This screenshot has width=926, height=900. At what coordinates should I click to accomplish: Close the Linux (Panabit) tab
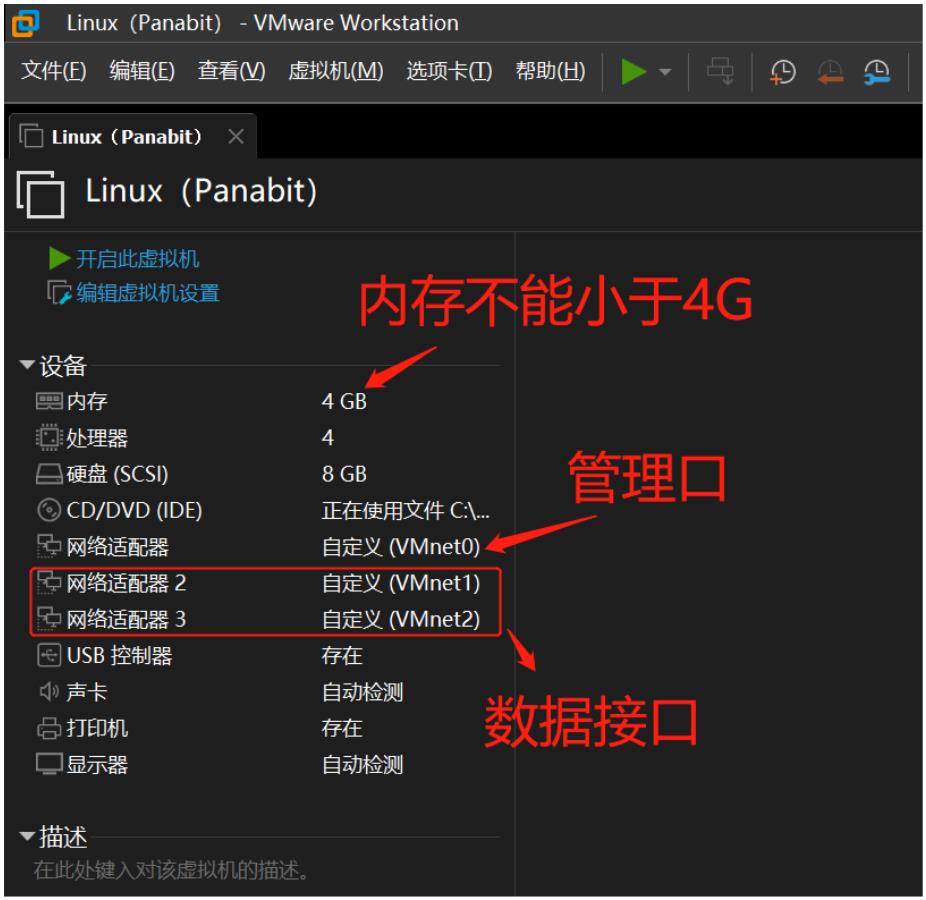[x=236, y=136]
